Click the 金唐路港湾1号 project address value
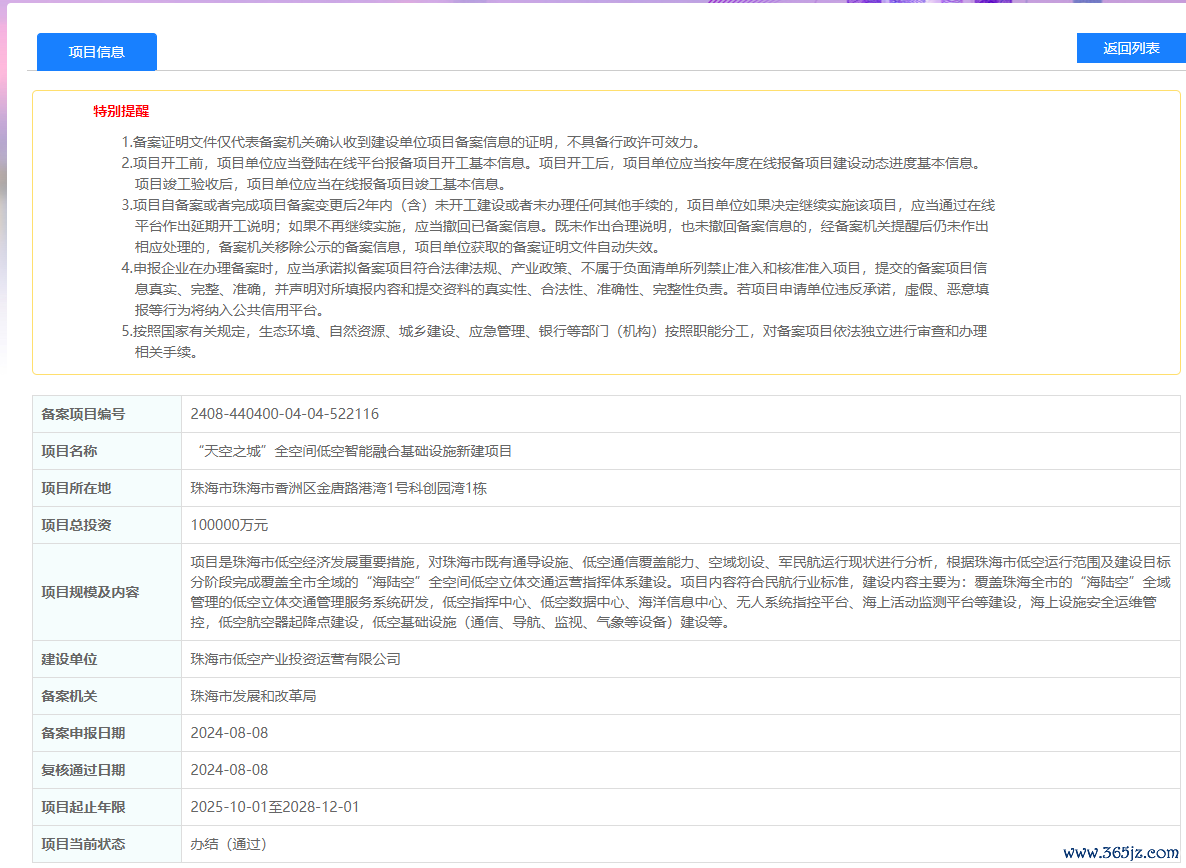This screenshot has height=868, width=1186. [x=338, y=488]
